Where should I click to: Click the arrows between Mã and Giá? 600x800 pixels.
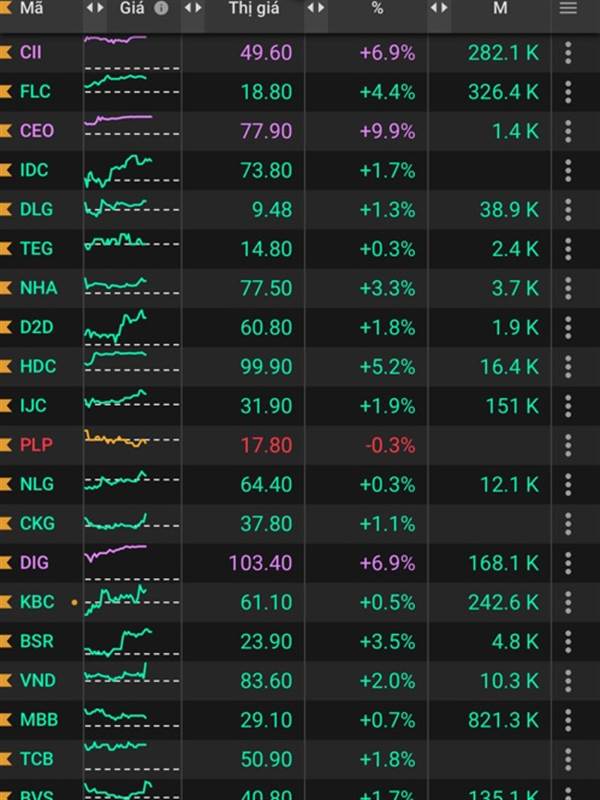click(x=95, y=8)
